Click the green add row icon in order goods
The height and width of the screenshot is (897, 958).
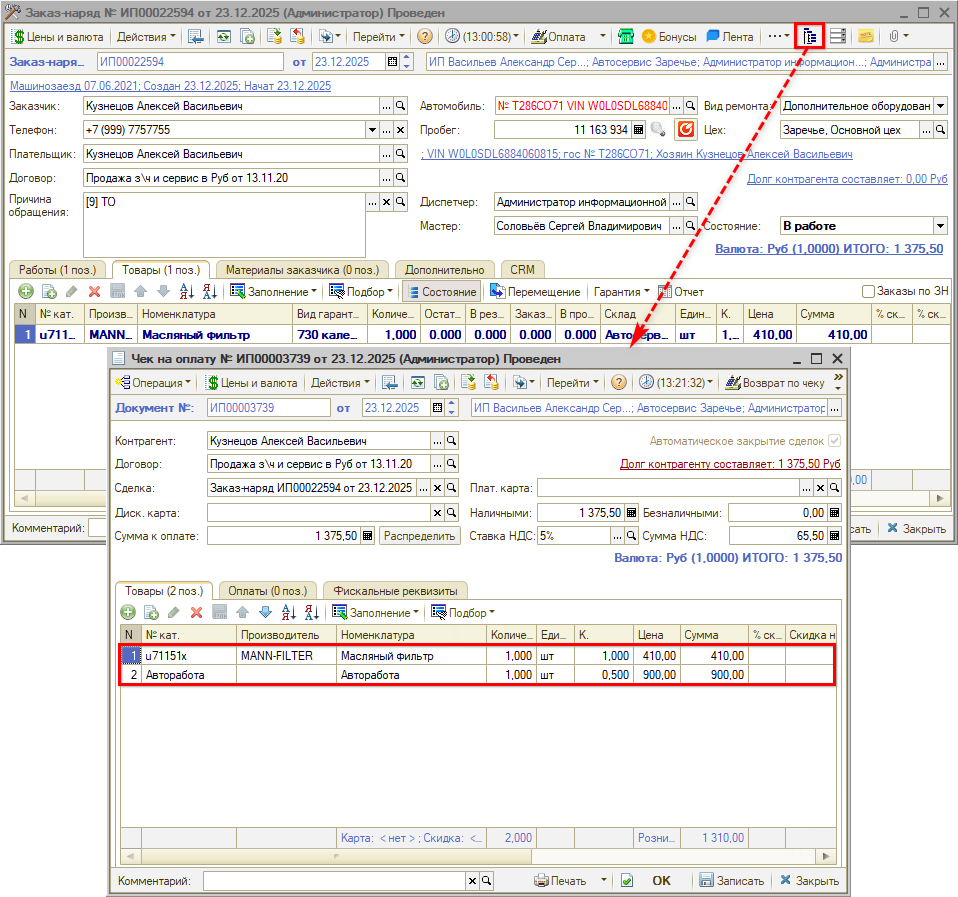coord(25,291)
